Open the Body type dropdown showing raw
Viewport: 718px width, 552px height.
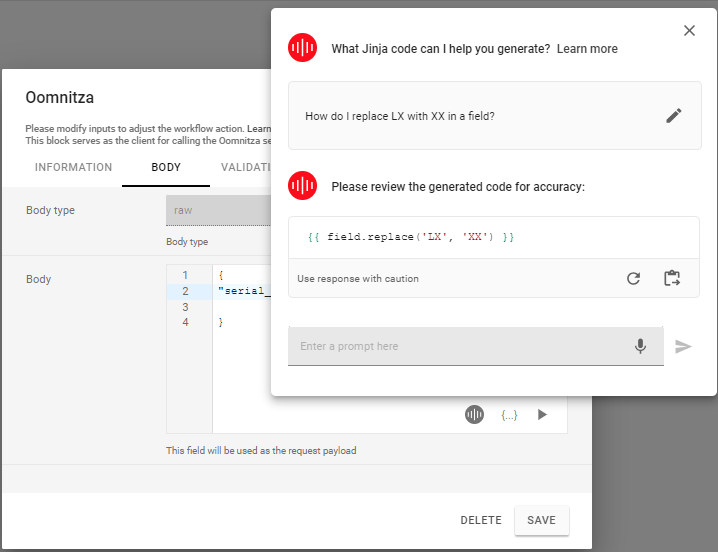[218, 211]
